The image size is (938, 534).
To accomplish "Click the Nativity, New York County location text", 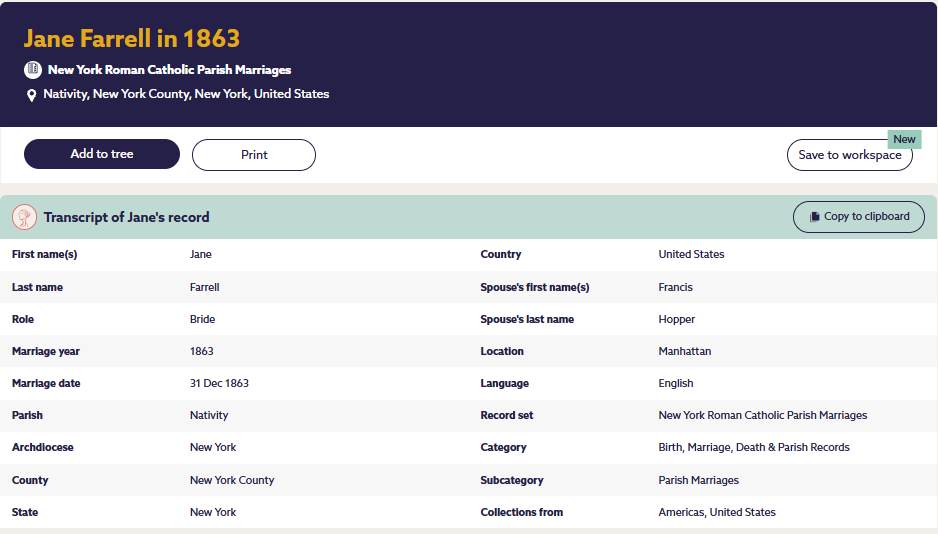I will click(186, 94).
